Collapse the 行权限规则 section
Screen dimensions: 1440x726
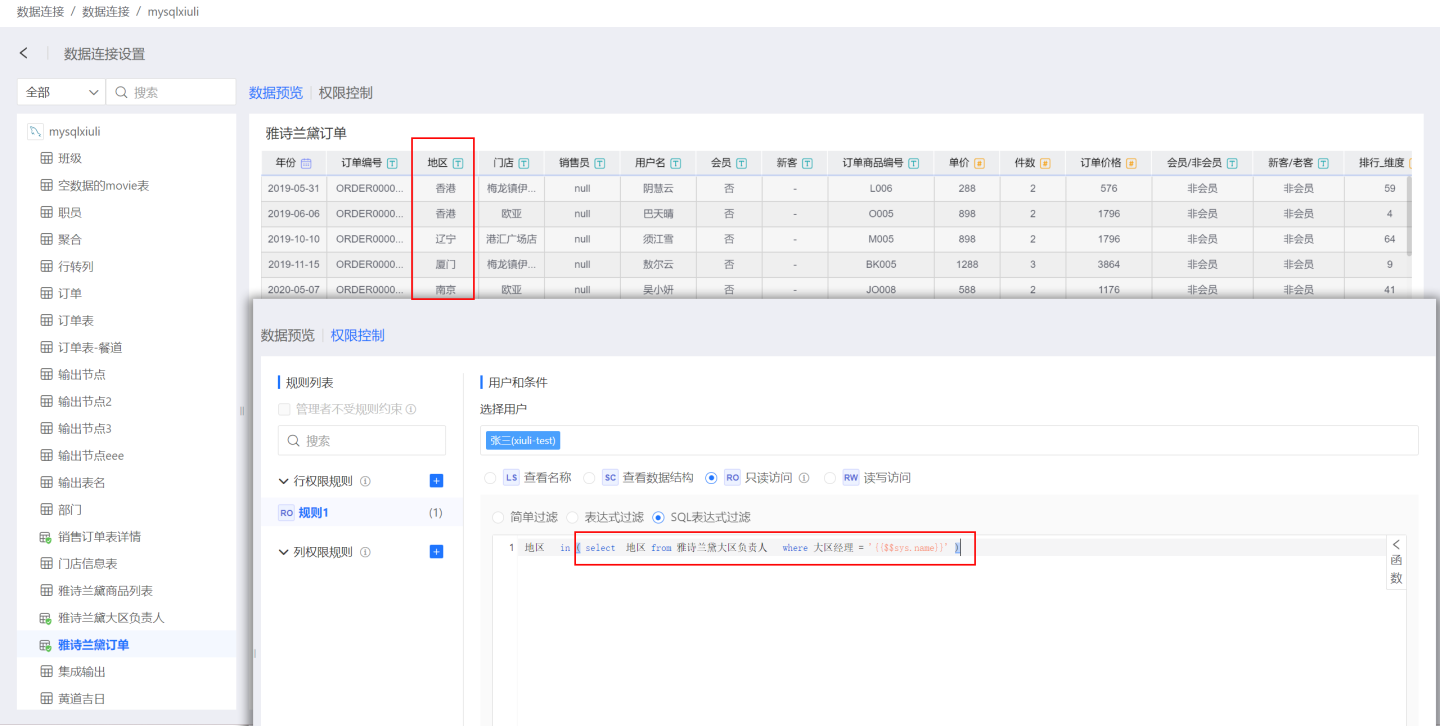click(284, 481)
